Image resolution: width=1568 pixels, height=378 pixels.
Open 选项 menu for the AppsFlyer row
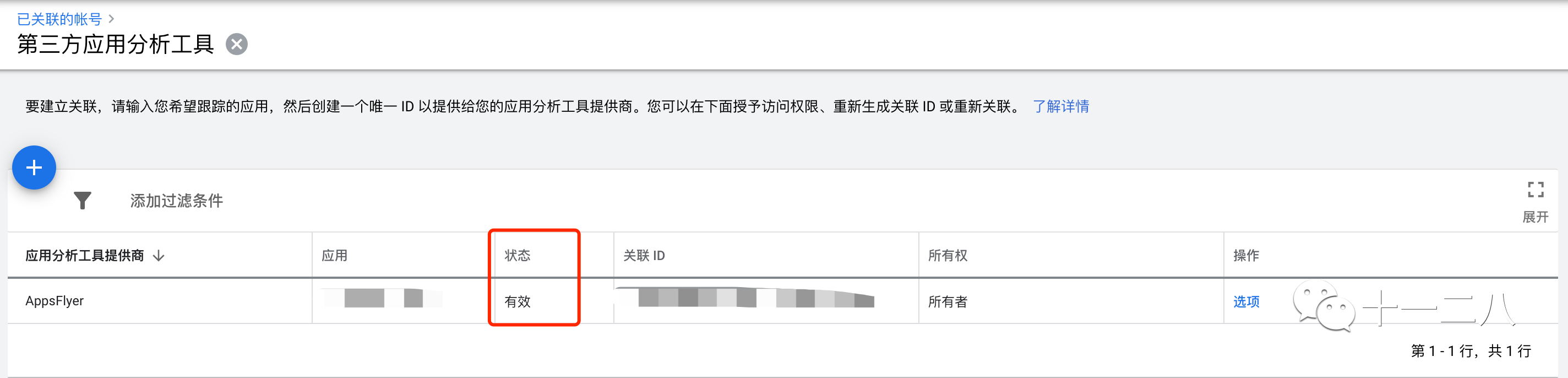coord(1246,300)
